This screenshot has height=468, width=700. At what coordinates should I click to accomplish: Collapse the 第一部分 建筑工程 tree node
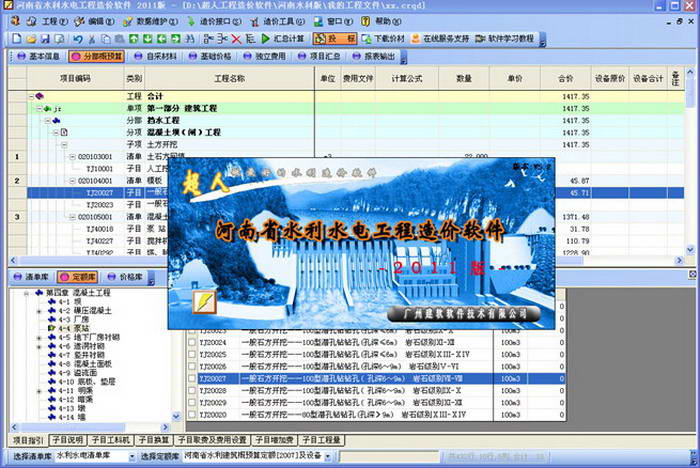[x=39, y=109]
